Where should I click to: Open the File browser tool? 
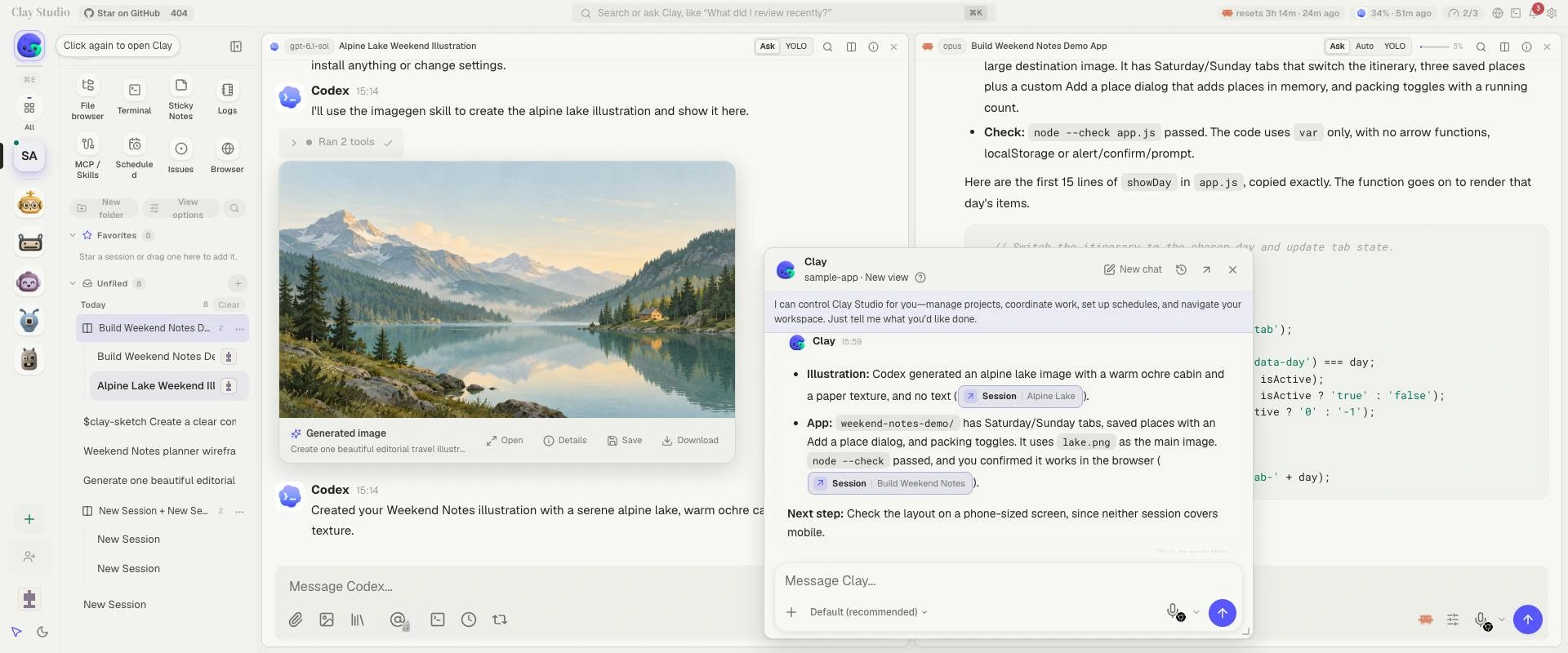pyautogui.click(x=87, y=98)
